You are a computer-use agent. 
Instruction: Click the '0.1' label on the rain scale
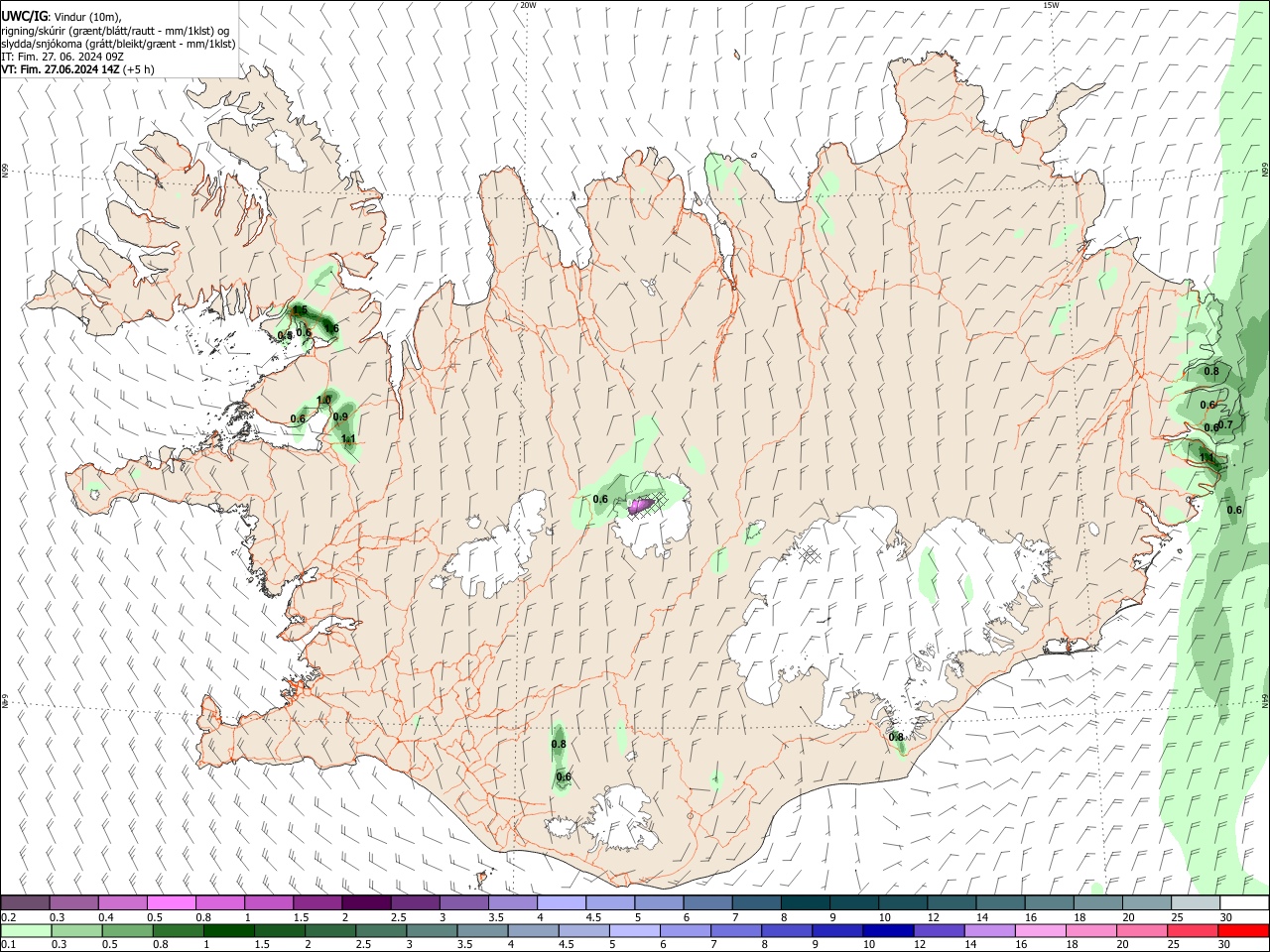tap(9, 945)
